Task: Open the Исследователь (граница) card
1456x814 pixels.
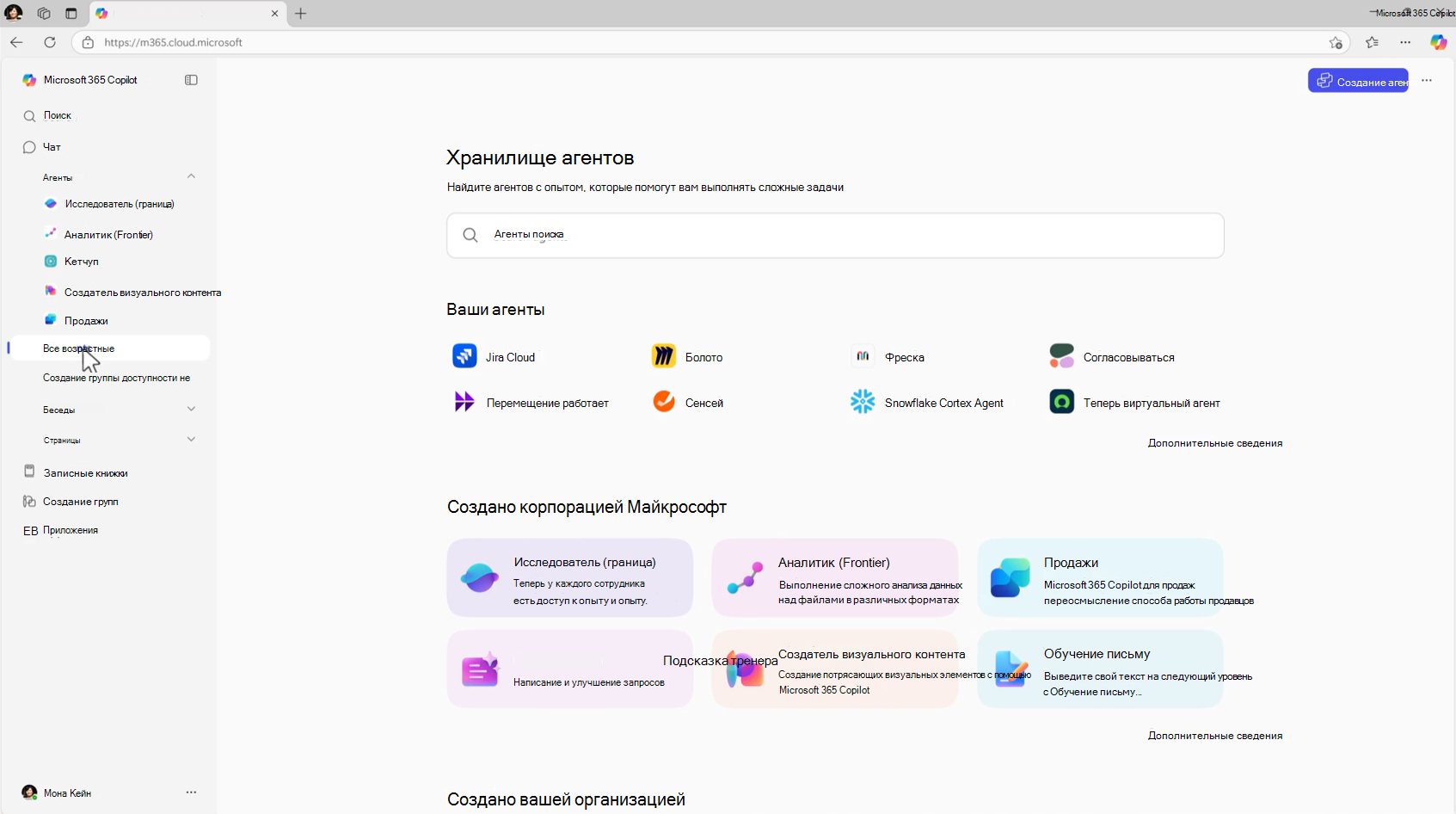Action: point(569,577)
